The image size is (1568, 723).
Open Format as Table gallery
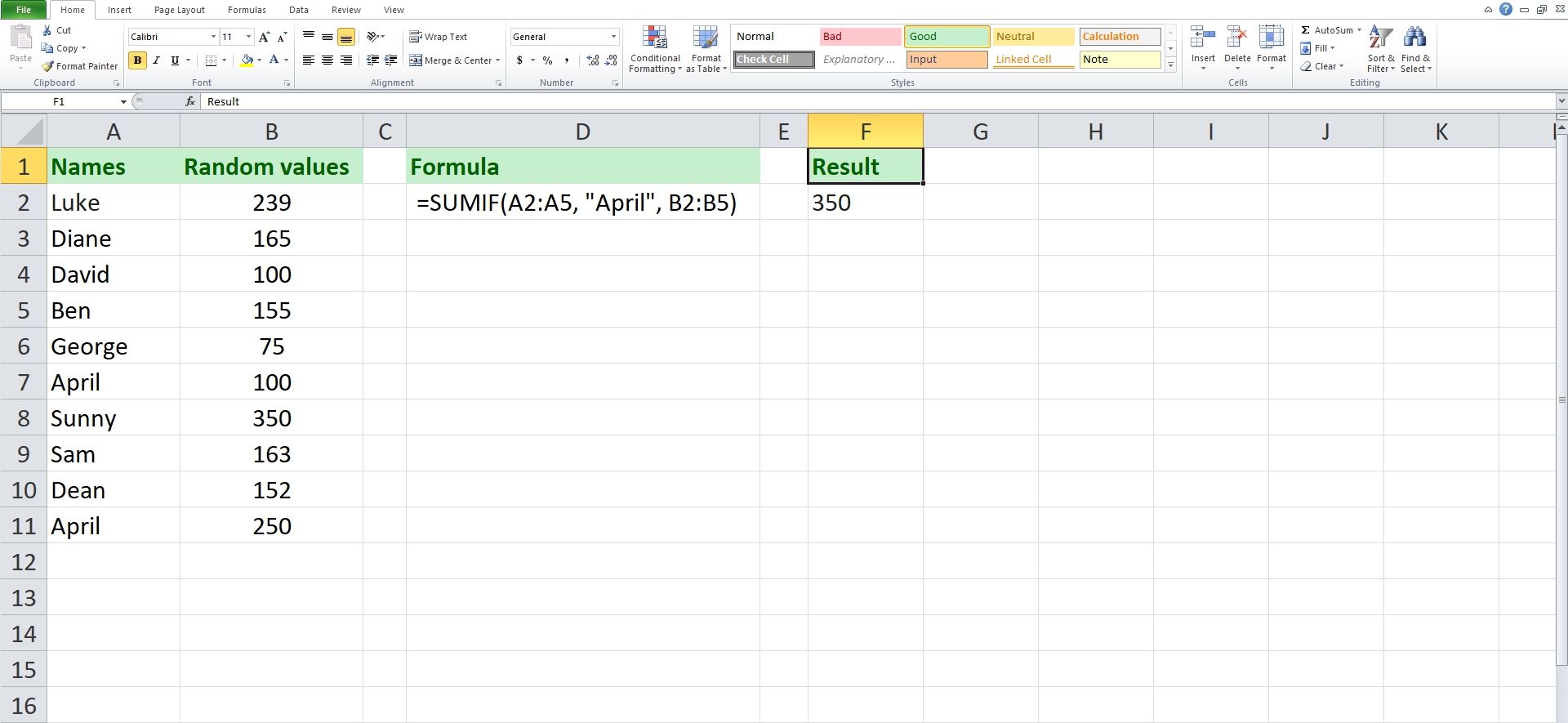point(706,49)
